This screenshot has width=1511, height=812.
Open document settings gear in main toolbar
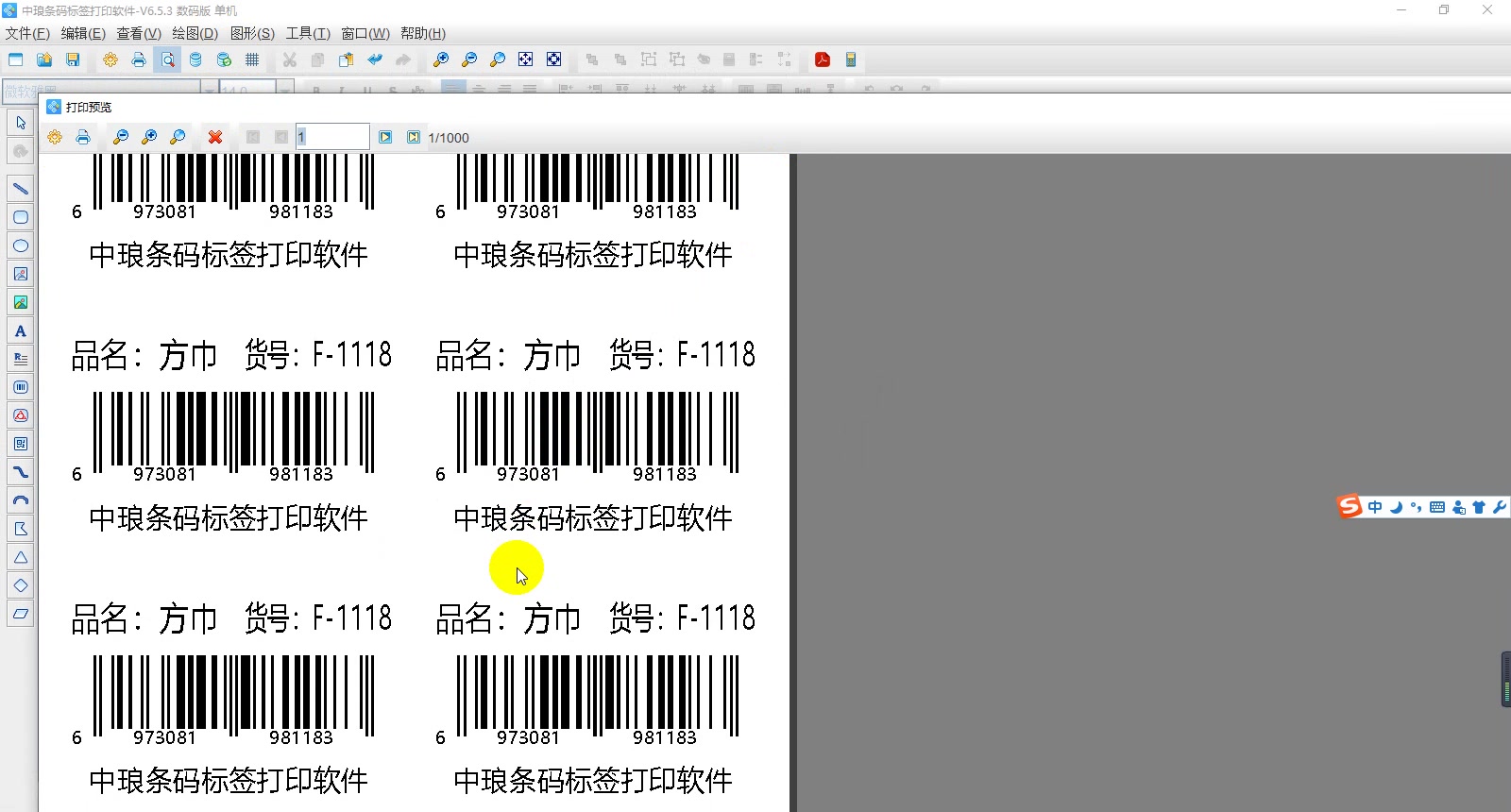(x=110, y=59)
